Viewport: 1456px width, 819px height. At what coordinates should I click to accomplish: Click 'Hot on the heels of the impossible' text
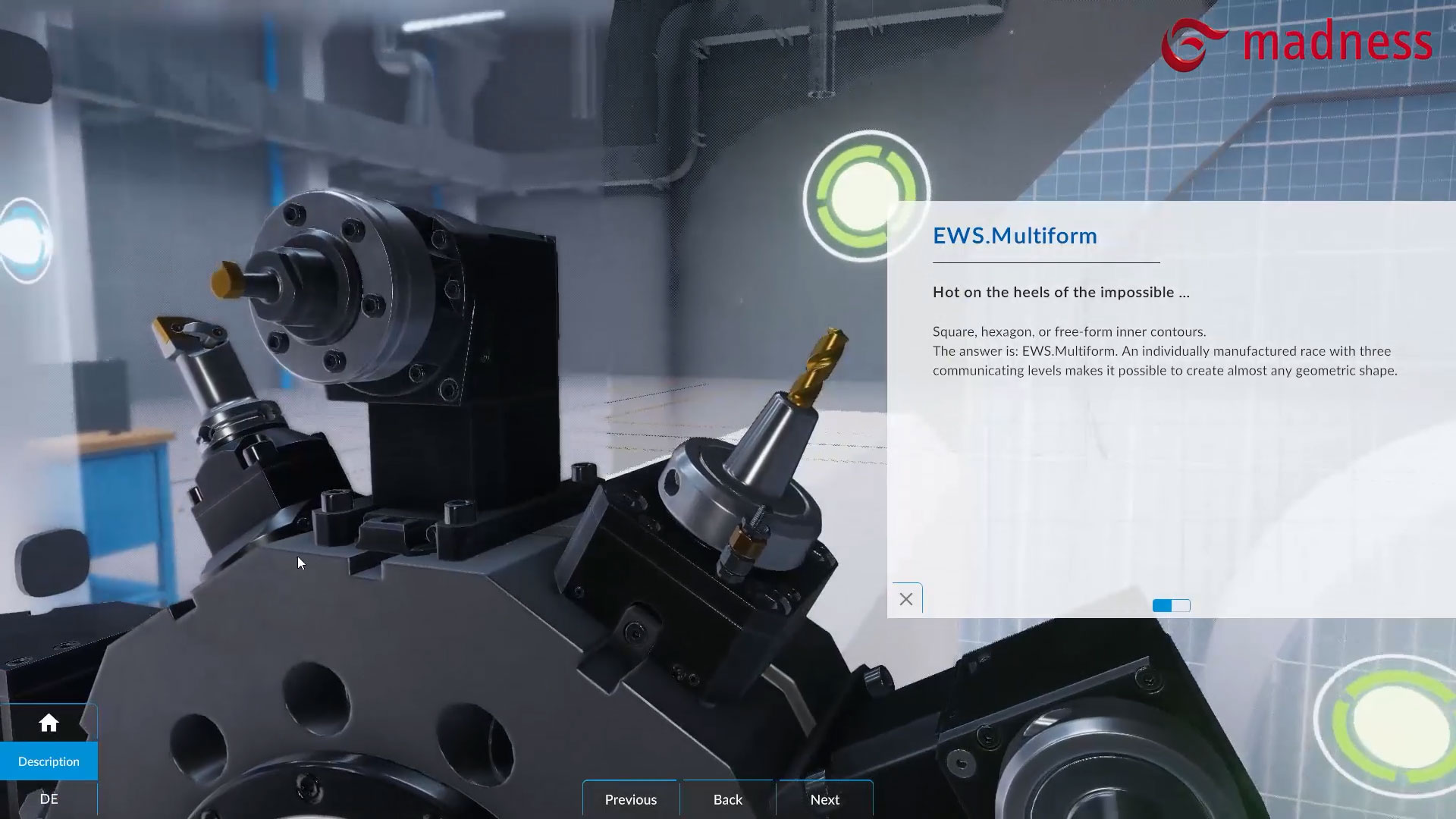click(x=1061, y=292)
